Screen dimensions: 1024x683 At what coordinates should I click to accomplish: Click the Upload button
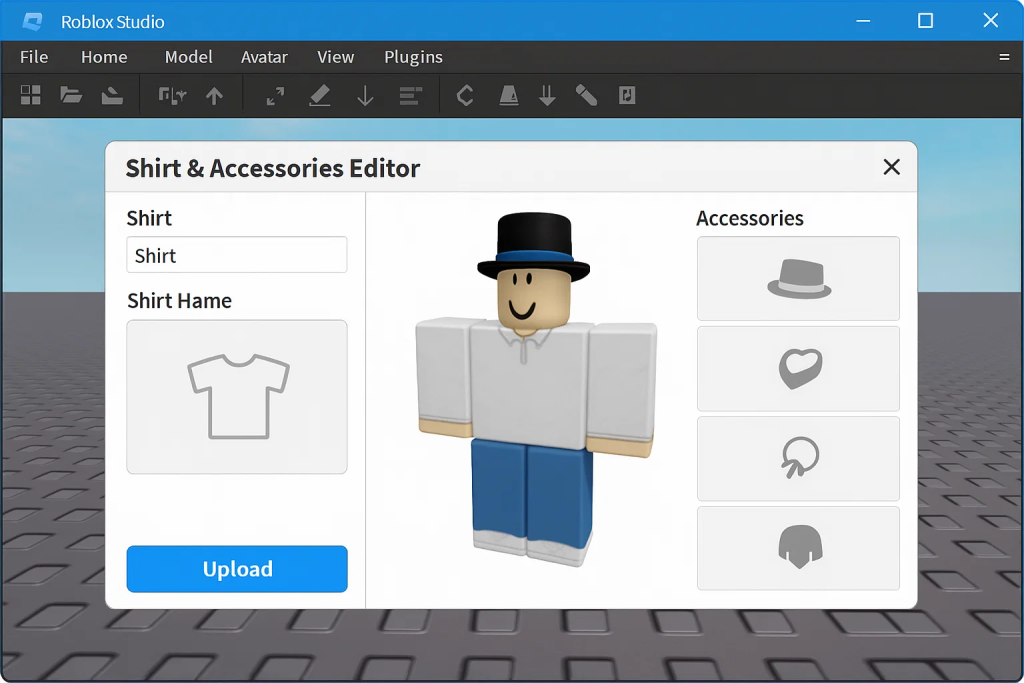(x=237, y=569)
